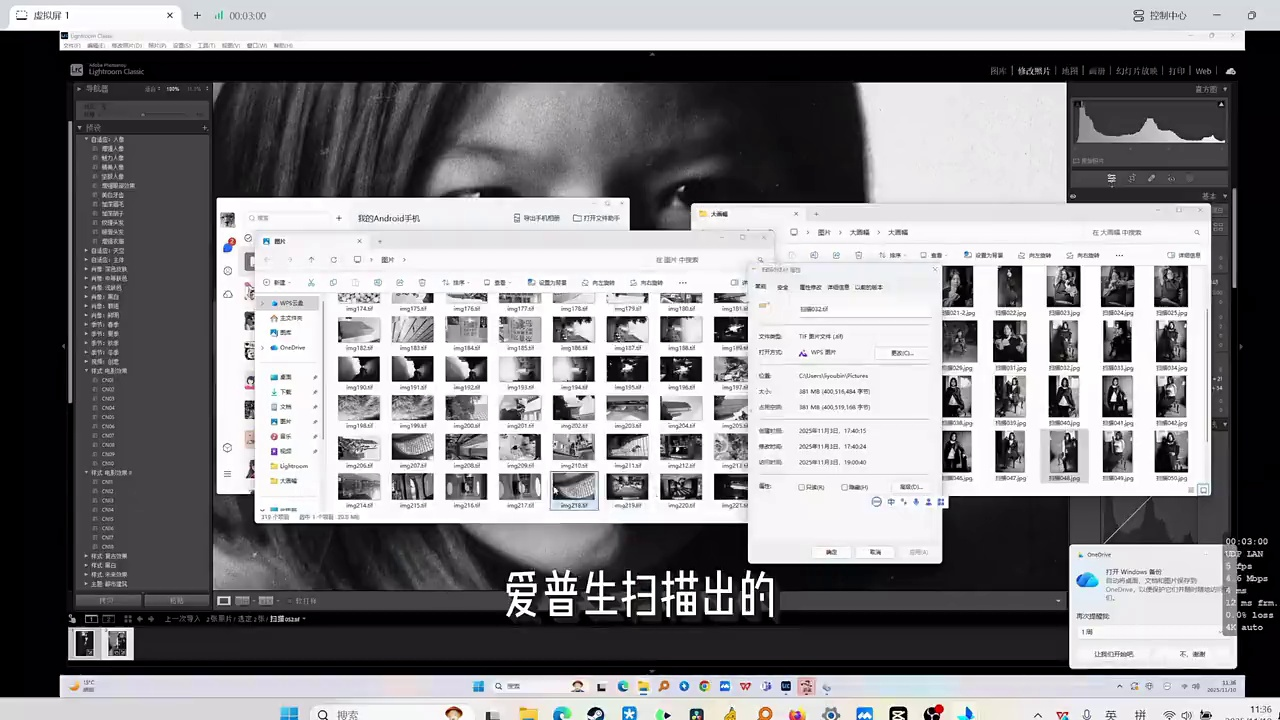Image resolution: width=1280 pixels, height=720 pixels.
Task: Open a new tab in 图片 Explorer
Action: pyautogui.click(x=380, y=241)
